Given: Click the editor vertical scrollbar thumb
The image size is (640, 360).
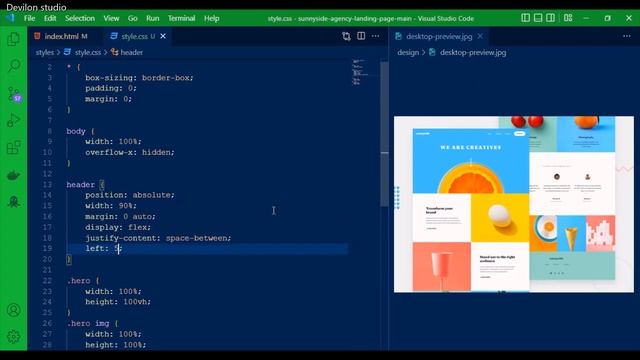Looking at the screenshot, I should (x=384, y=133).
